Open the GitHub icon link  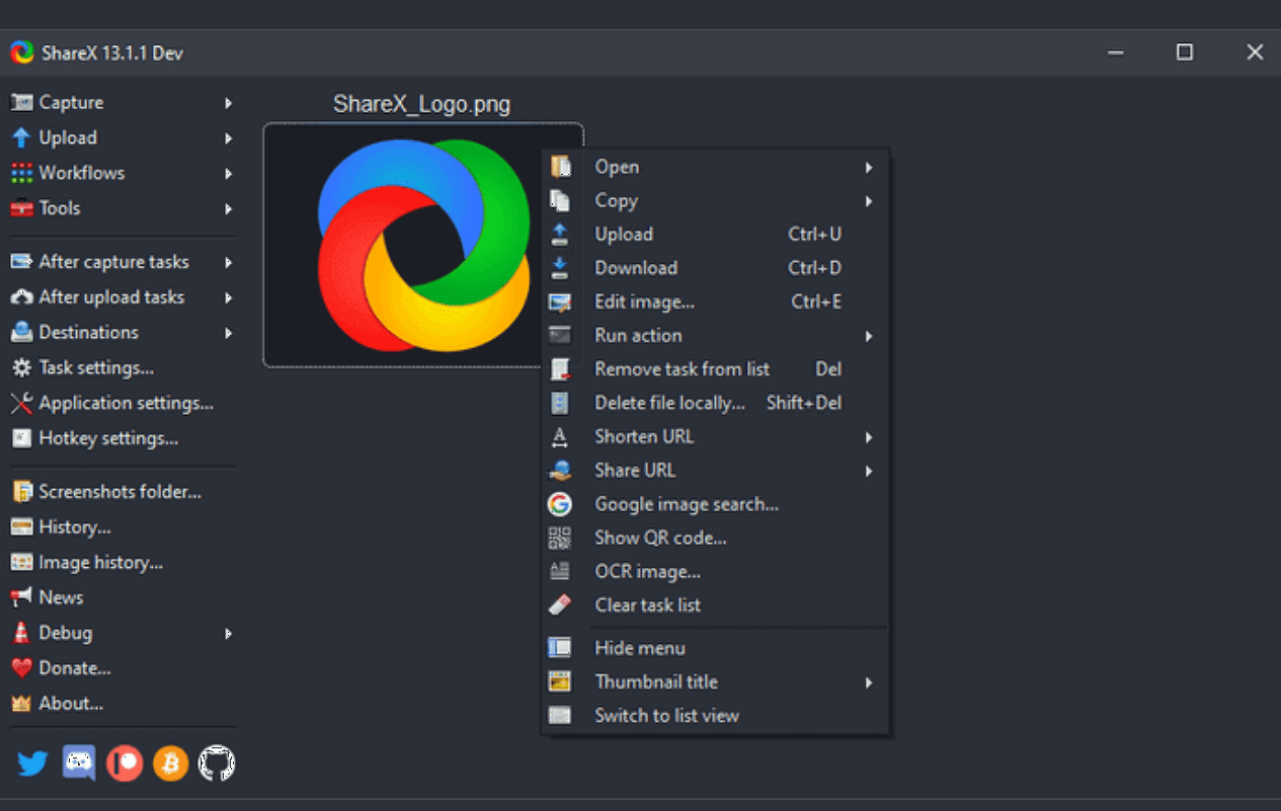click(217, 764)
